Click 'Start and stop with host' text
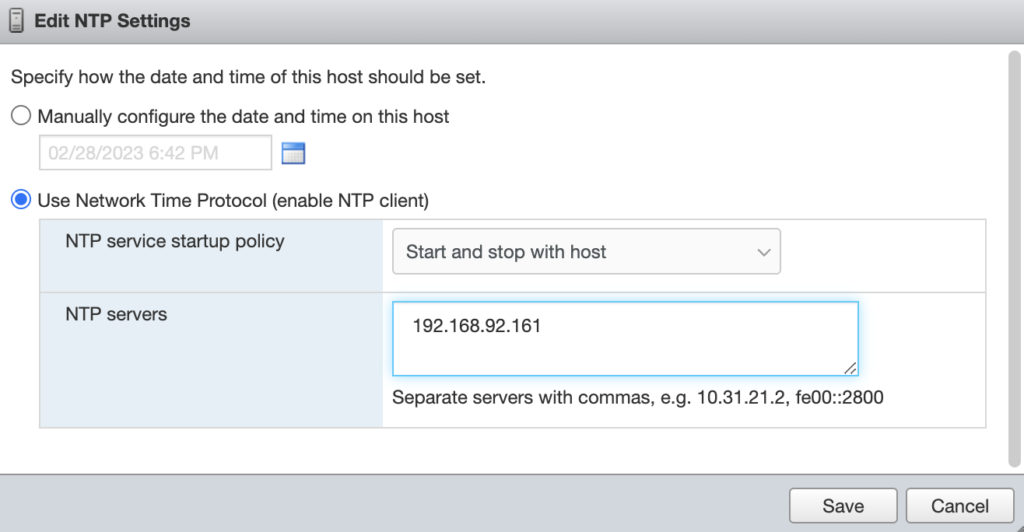 point(506,252)
